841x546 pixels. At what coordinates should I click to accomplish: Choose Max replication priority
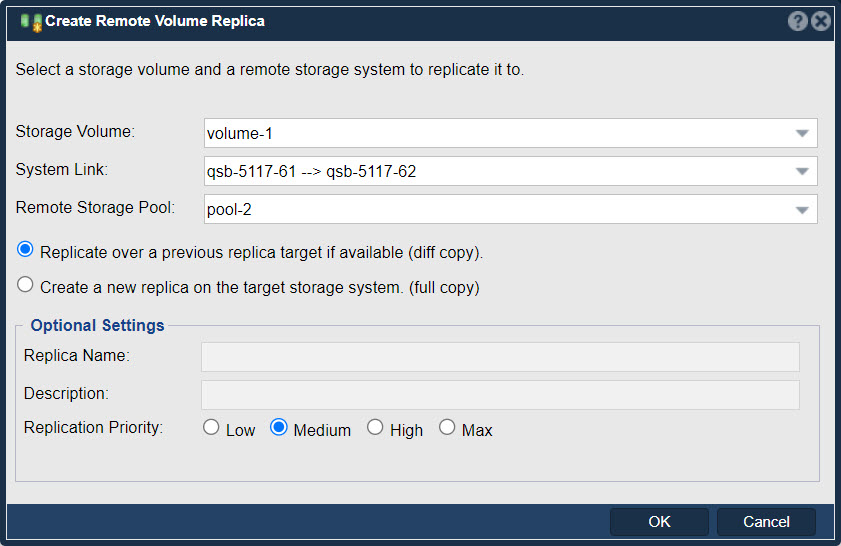(447, 427)
